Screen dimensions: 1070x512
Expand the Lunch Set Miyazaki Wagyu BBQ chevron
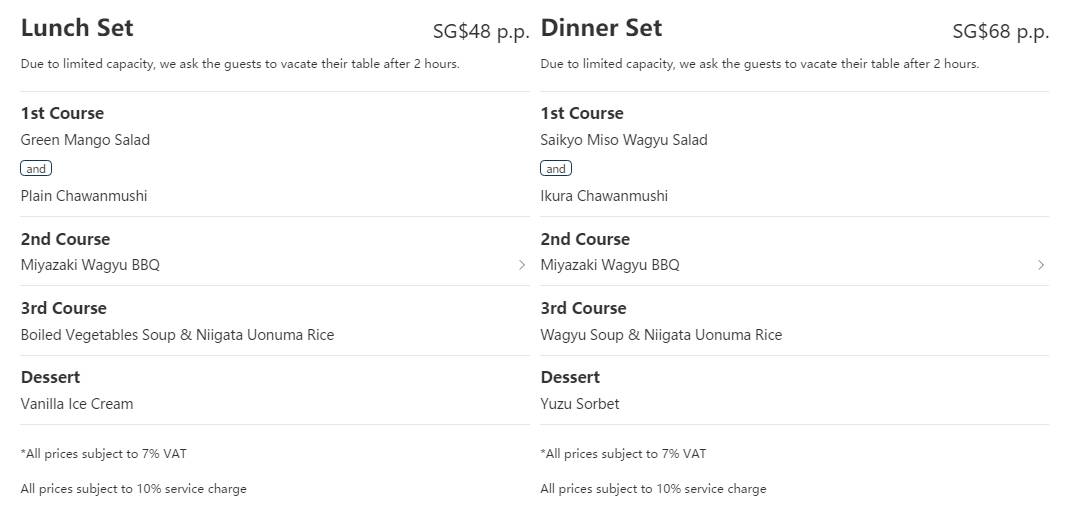pos(522,265)
